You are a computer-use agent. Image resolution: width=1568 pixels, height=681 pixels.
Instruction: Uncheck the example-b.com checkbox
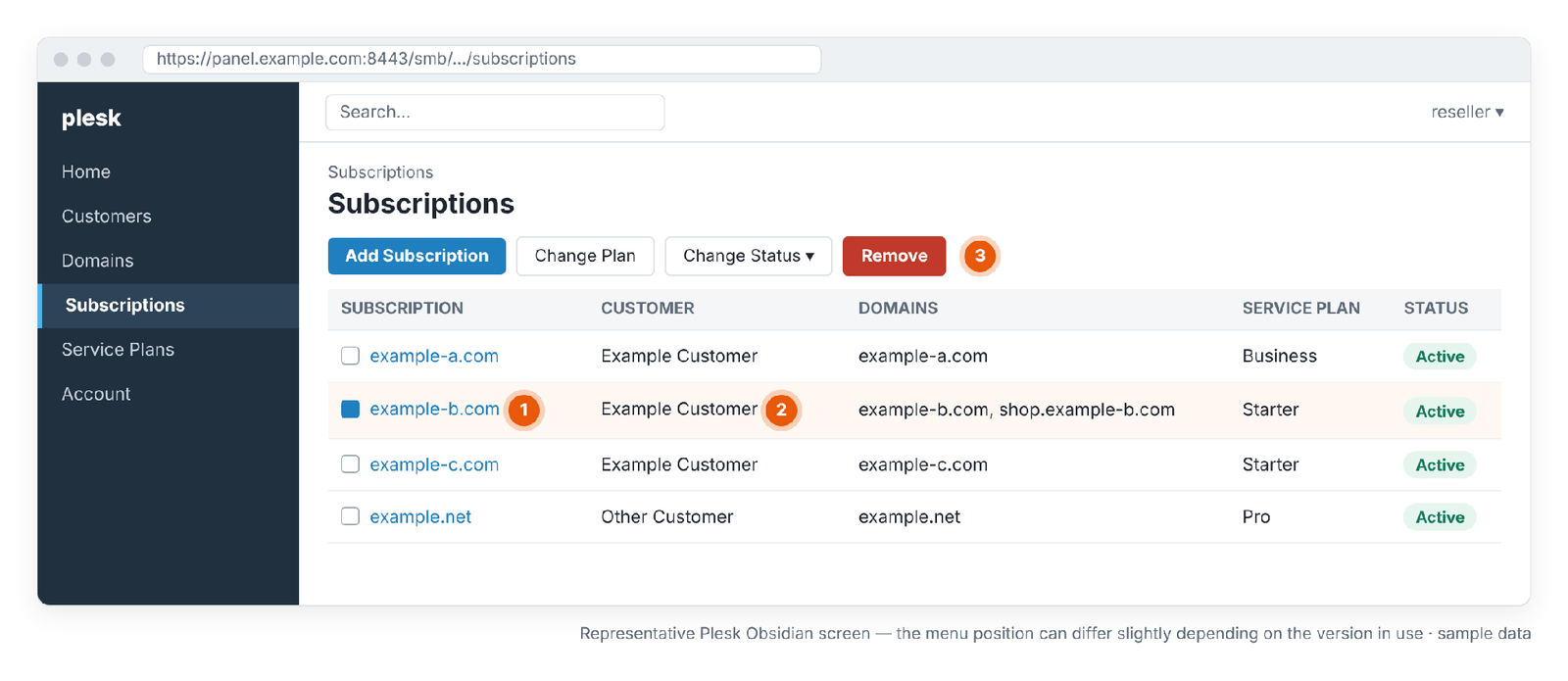350,409
